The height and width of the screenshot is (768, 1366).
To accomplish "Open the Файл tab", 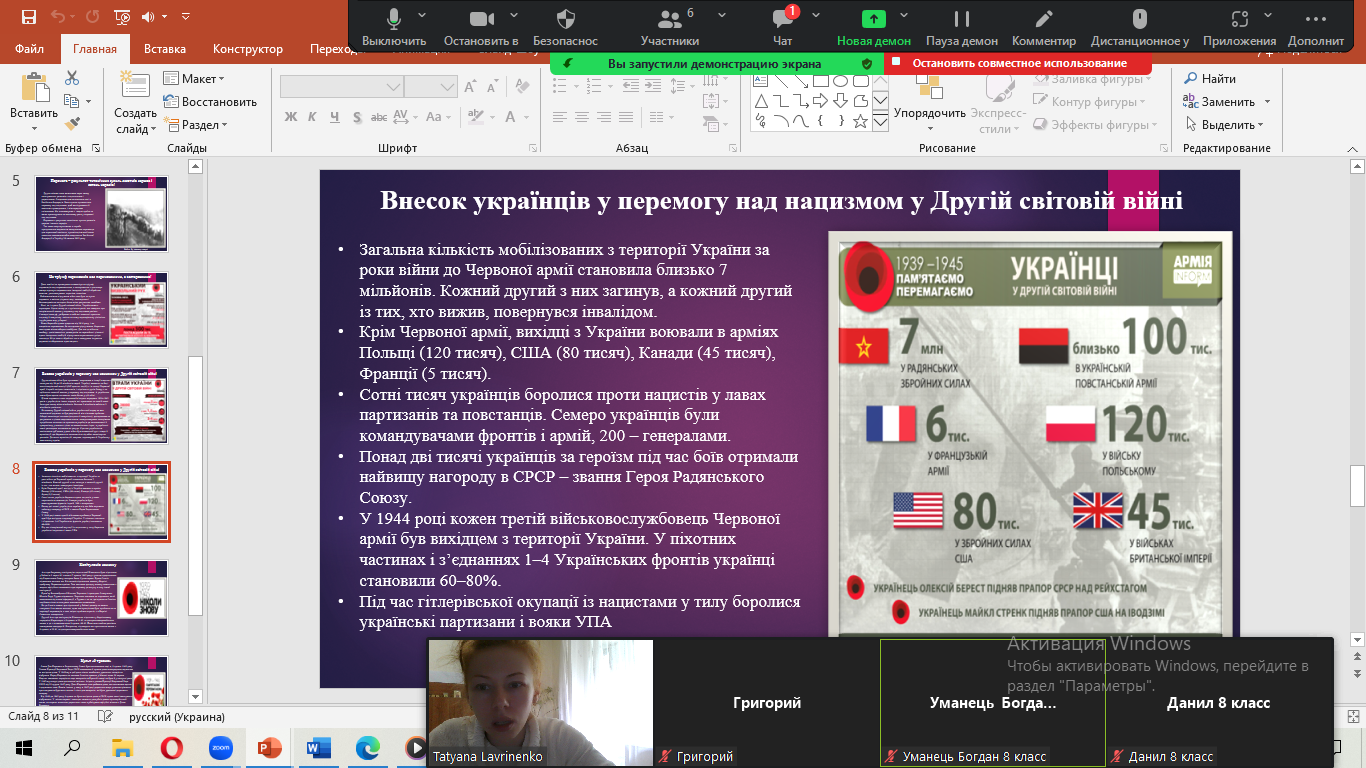I will click(x=30, y=49).
